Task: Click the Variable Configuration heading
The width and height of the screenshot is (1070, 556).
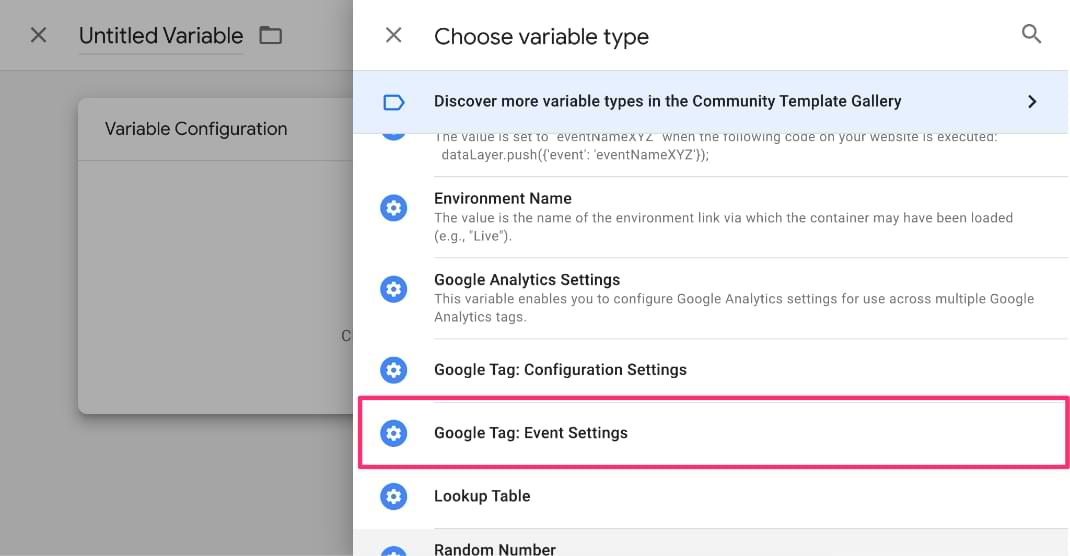Action: point(196,129)
